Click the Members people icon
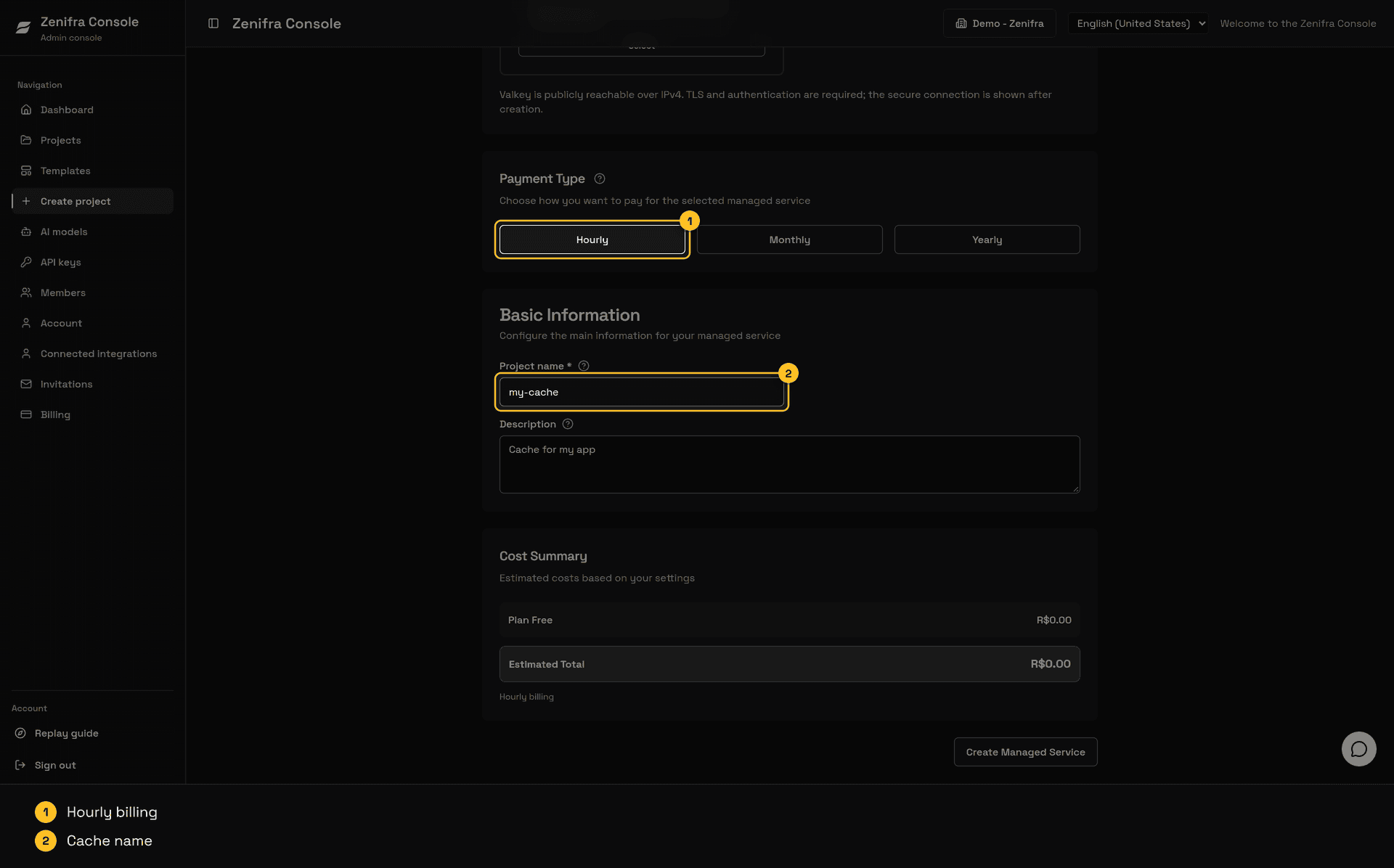 pyautogui.click(x=26, y=292)
